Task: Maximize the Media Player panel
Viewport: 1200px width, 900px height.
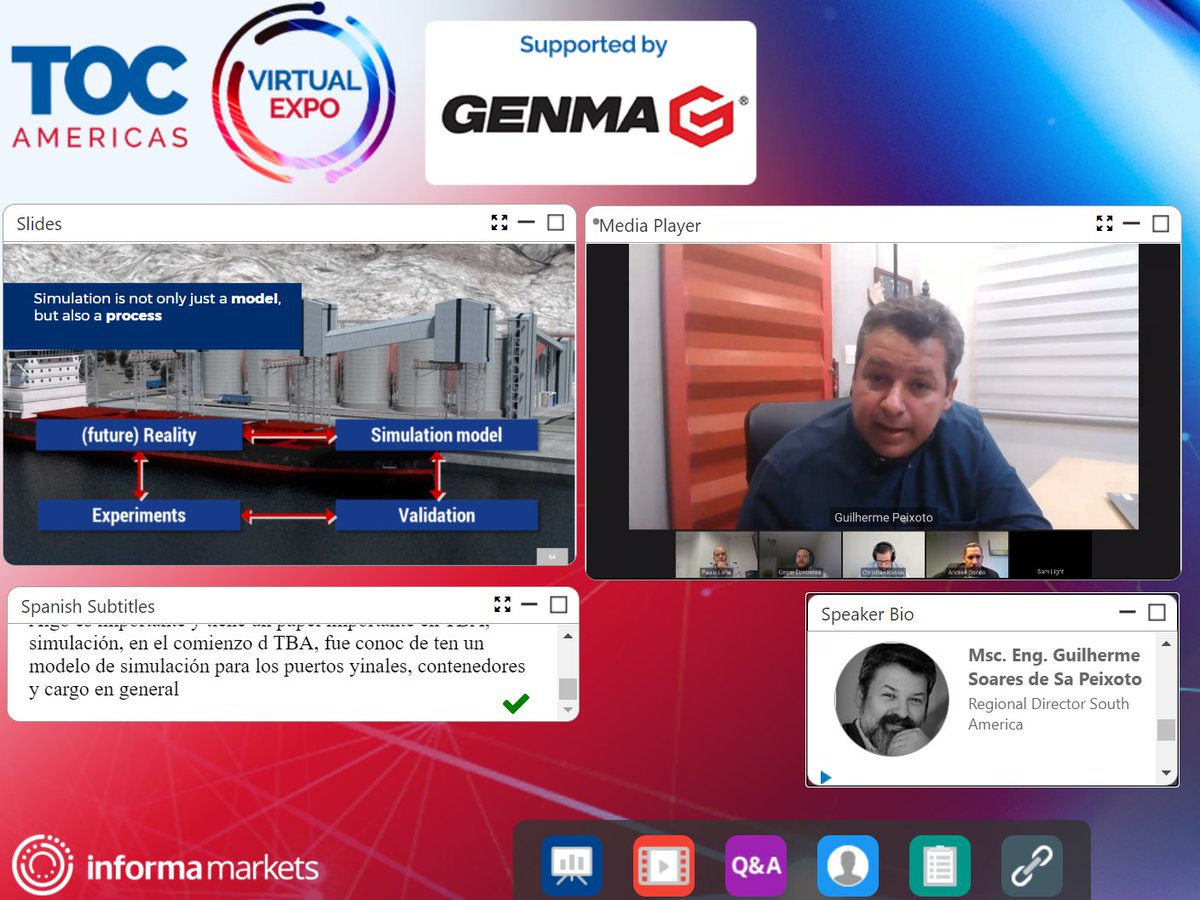Action: [1160, 224]
